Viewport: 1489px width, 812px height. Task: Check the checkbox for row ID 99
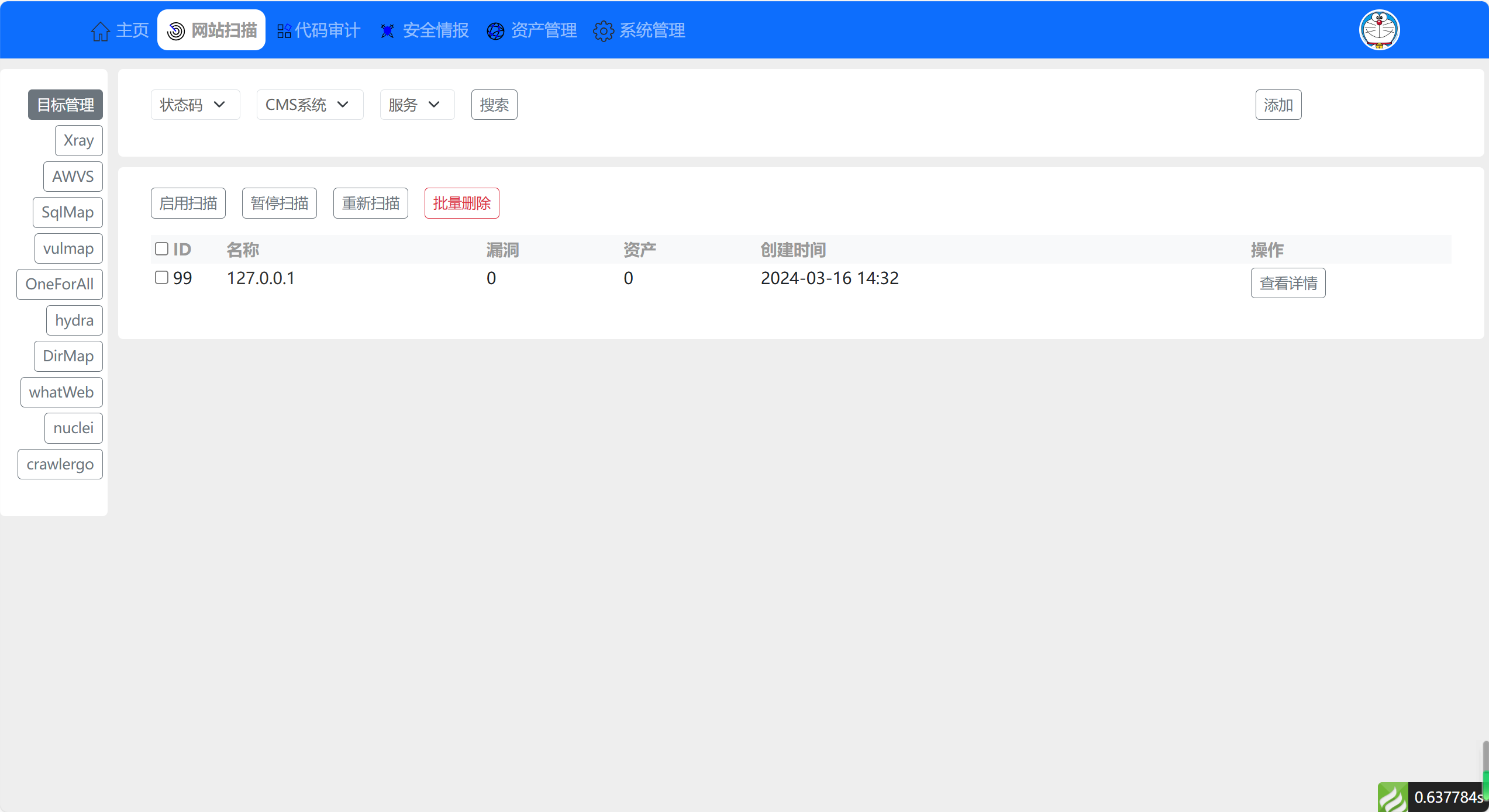[x=161, y=277]
